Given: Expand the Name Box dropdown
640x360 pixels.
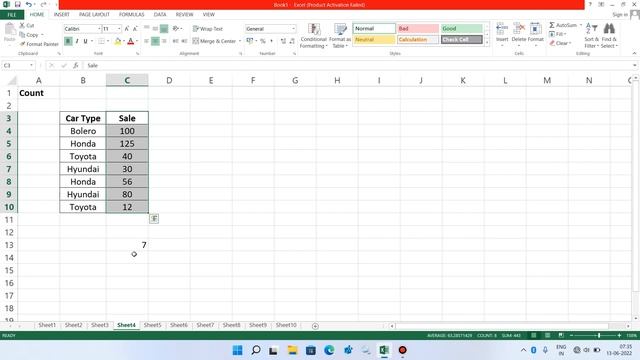Looking at the screenshot, I should coord(31,65).
